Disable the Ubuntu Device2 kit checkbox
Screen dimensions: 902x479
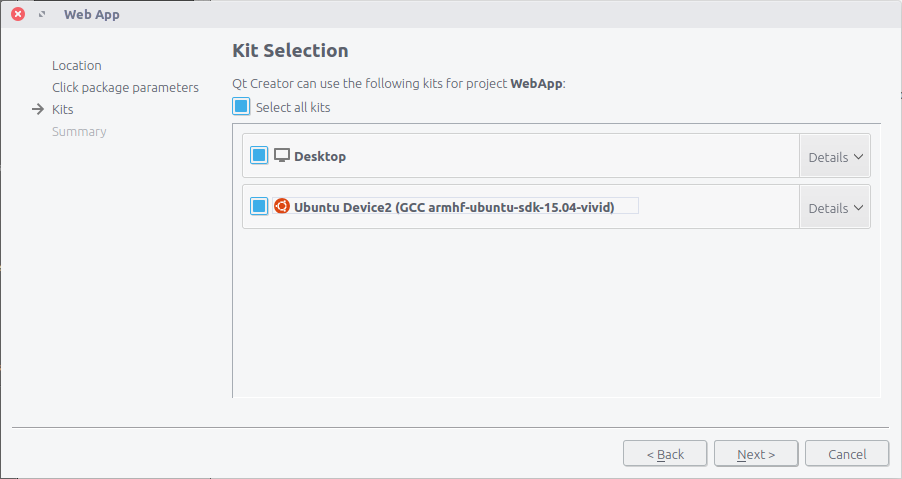click(x=259, y=206)
